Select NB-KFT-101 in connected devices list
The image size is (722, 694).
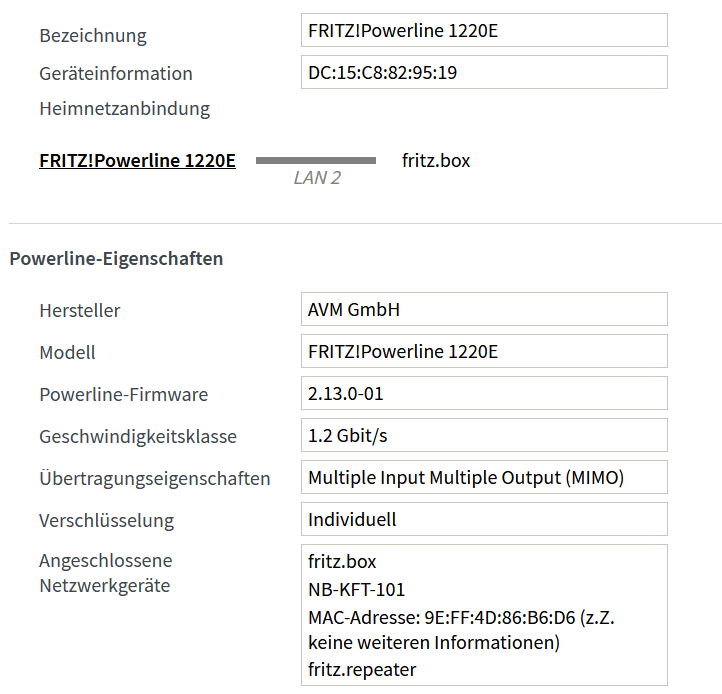357,589
